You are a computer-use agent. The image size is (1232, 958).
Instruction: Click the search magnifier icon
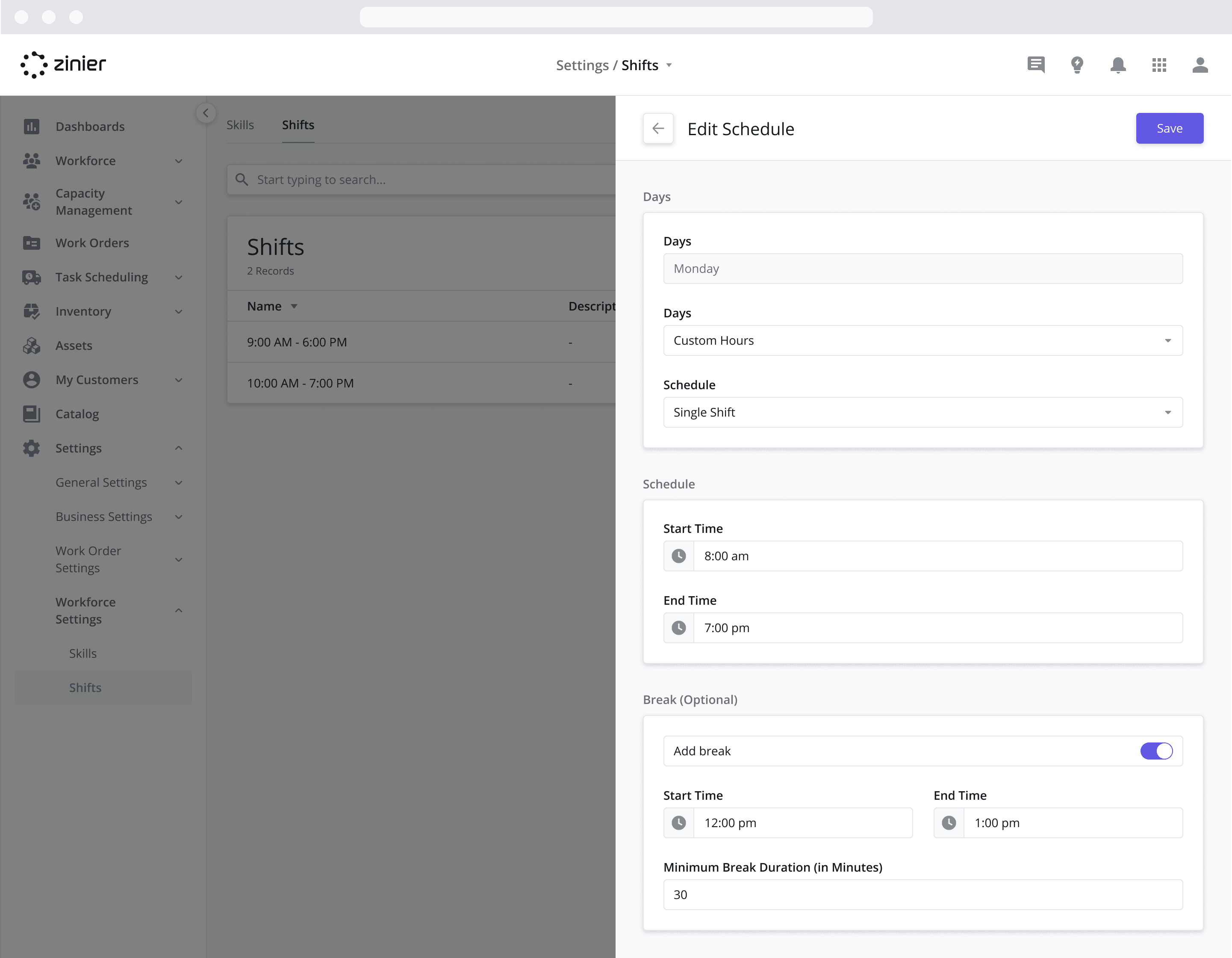[x=242, y=180]
